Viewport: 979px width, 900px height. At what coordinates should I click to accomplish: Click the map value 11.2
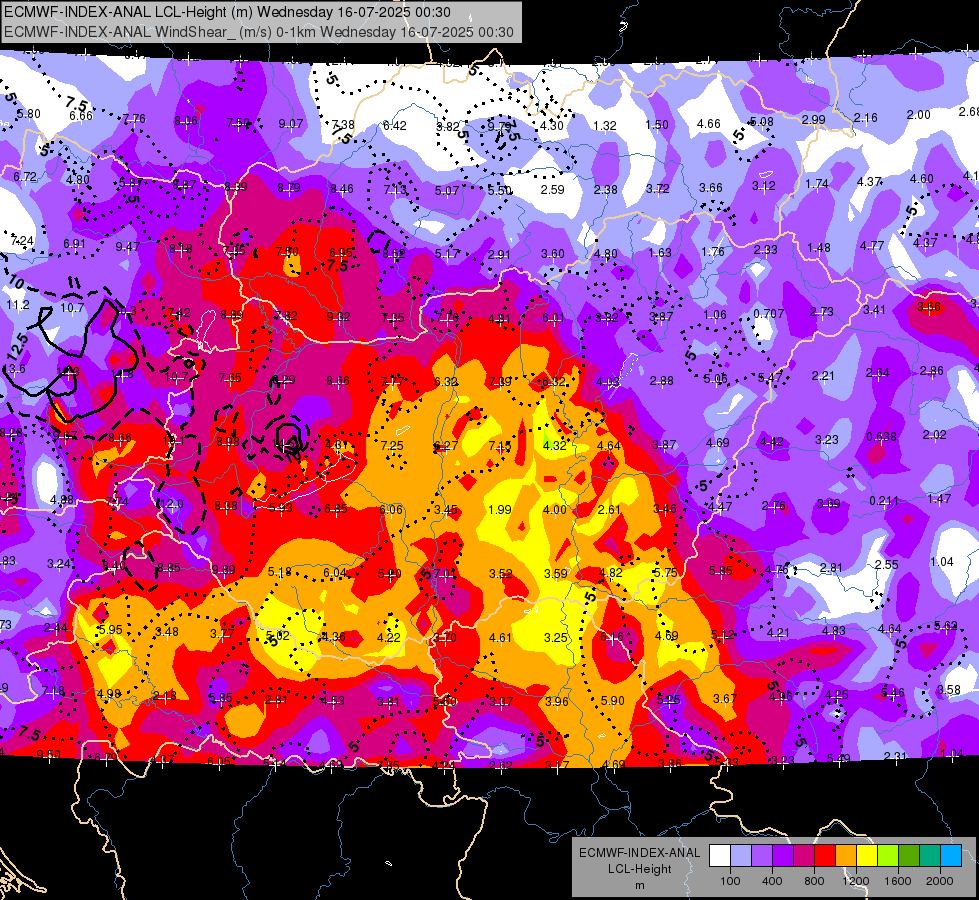(17, 305)
